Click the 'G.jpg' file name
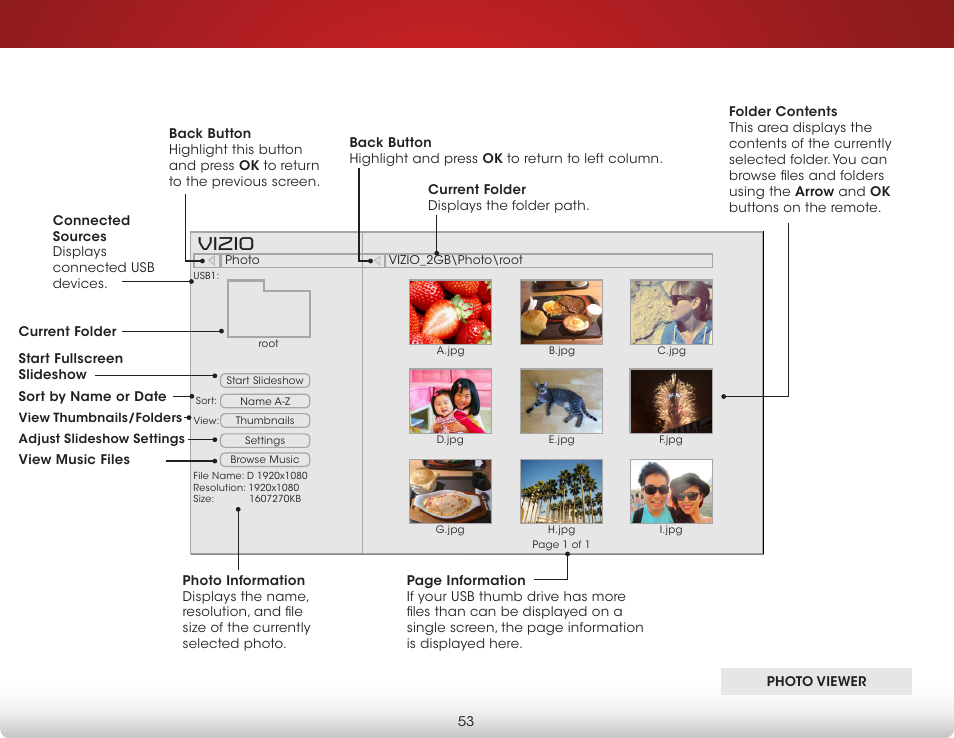Image resolution: width=954 pixels, height=738 pixels. [x=450, y=530]
